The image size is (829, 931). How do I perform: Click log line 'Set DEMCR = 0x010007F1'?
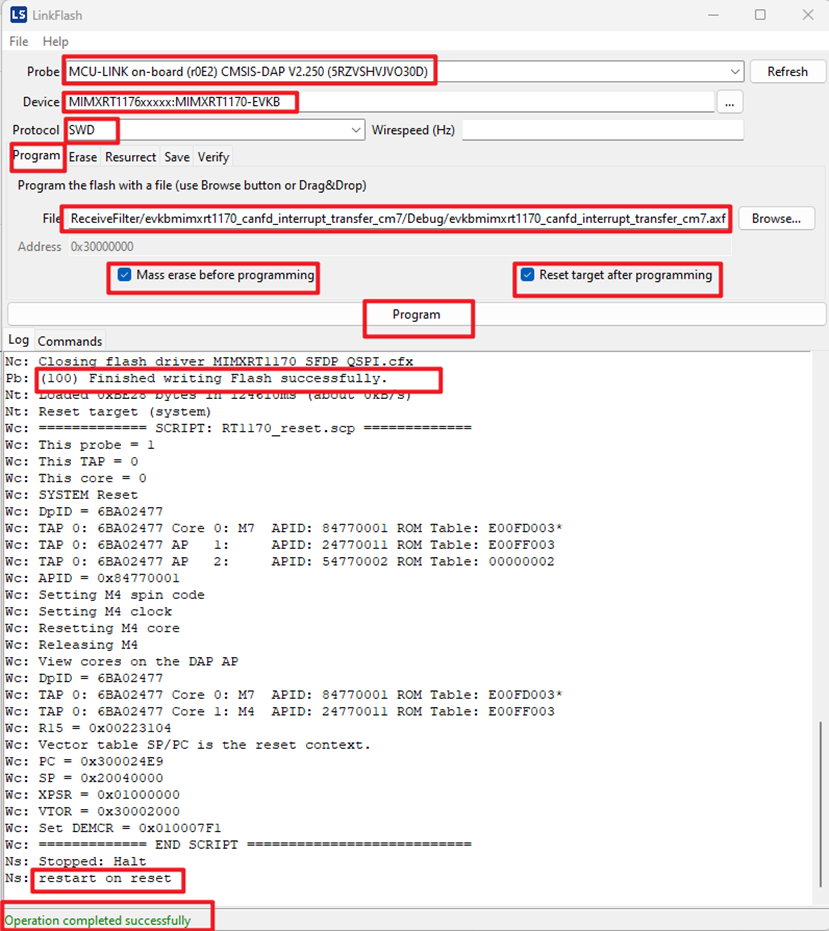point(129,827)
